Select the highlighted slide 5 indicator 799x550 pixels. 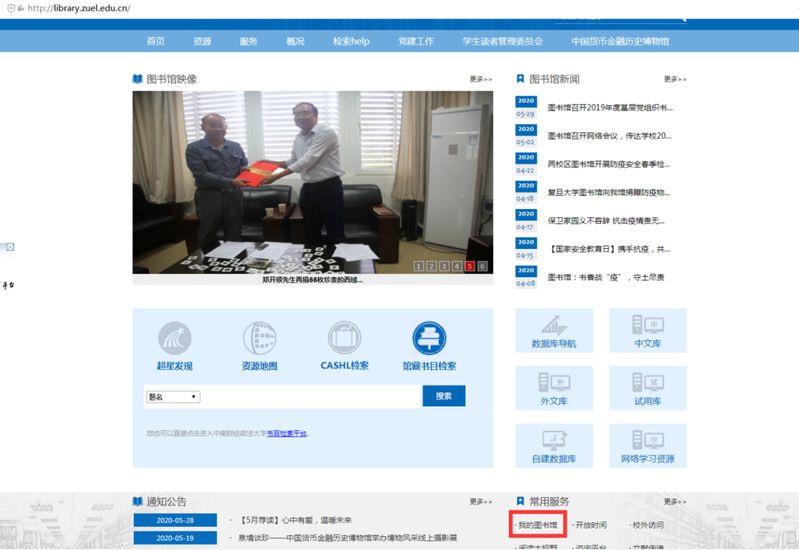pos(469,266)
